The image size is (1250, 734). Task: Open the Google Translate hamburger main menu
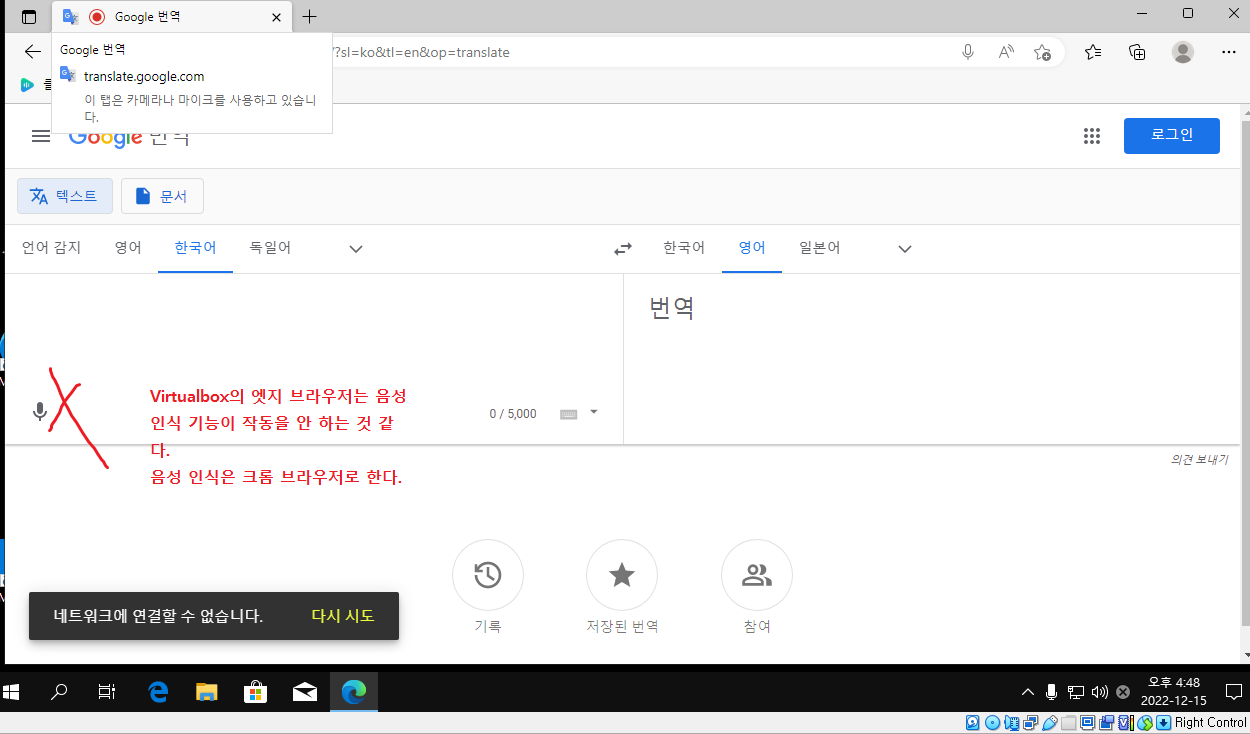pos(41,136)
